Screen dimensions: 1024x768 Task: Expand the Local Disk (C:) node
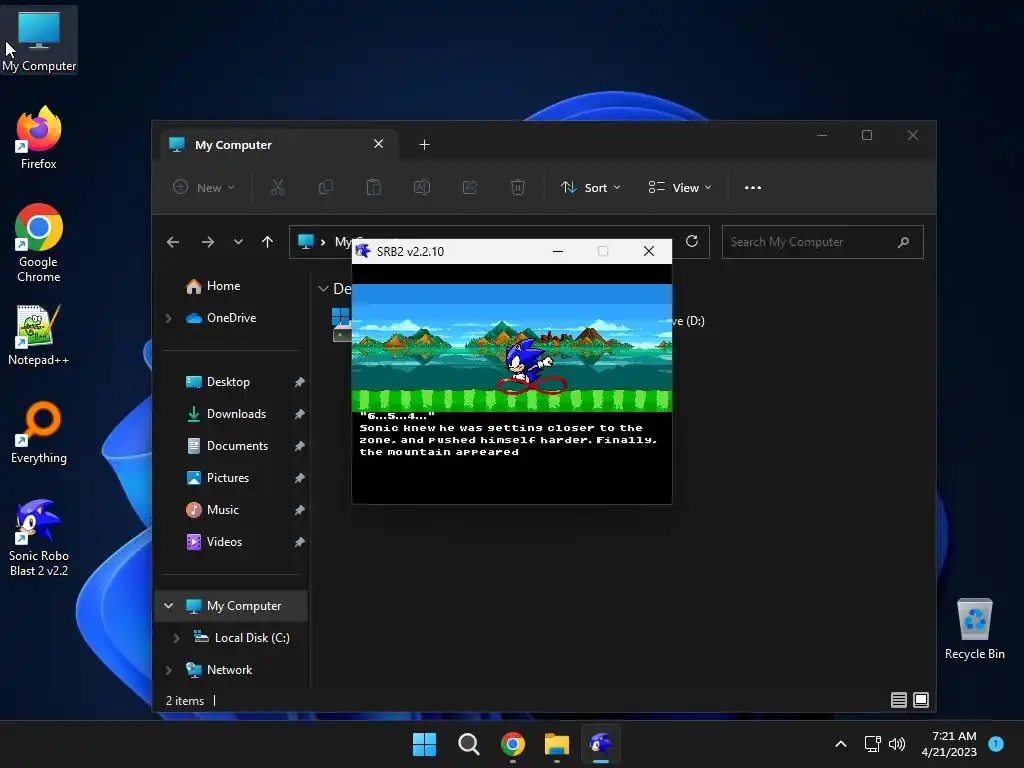point(176,638)
